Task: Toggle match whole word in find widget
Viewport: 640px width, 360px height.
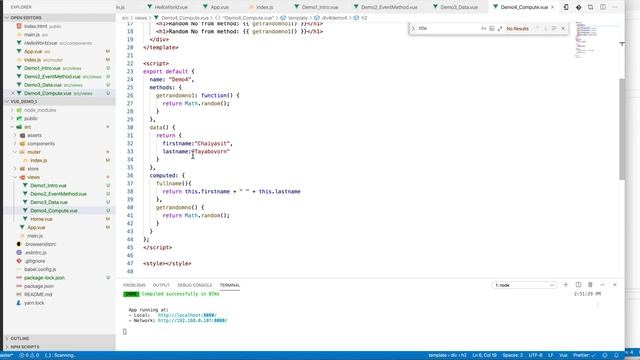Action: coord(492,29)
